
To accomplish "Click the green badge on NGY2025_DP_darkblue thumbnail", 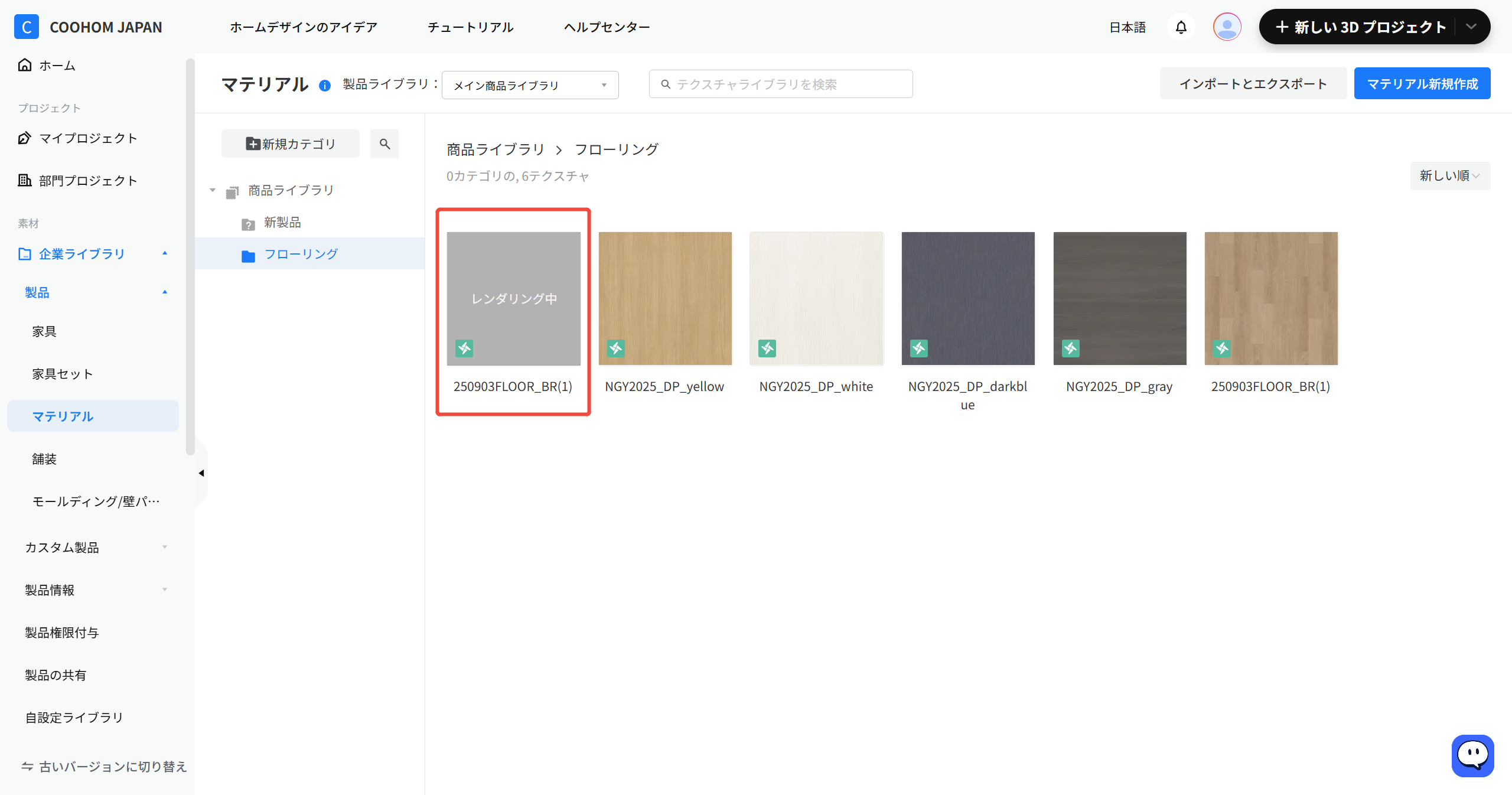I will pyautogui.click(x=918, y=348).
